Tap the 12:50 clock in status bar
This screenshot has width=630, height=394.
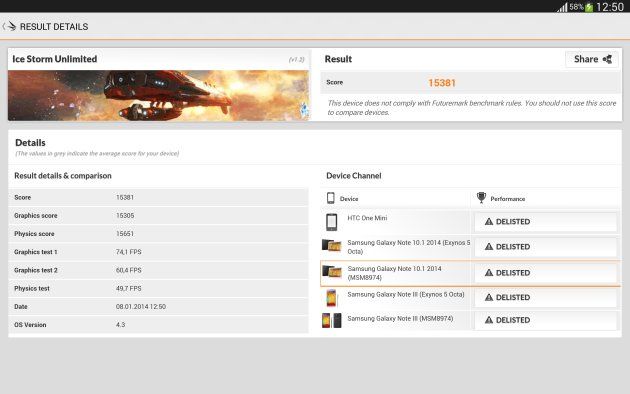(x=610, y=7)
